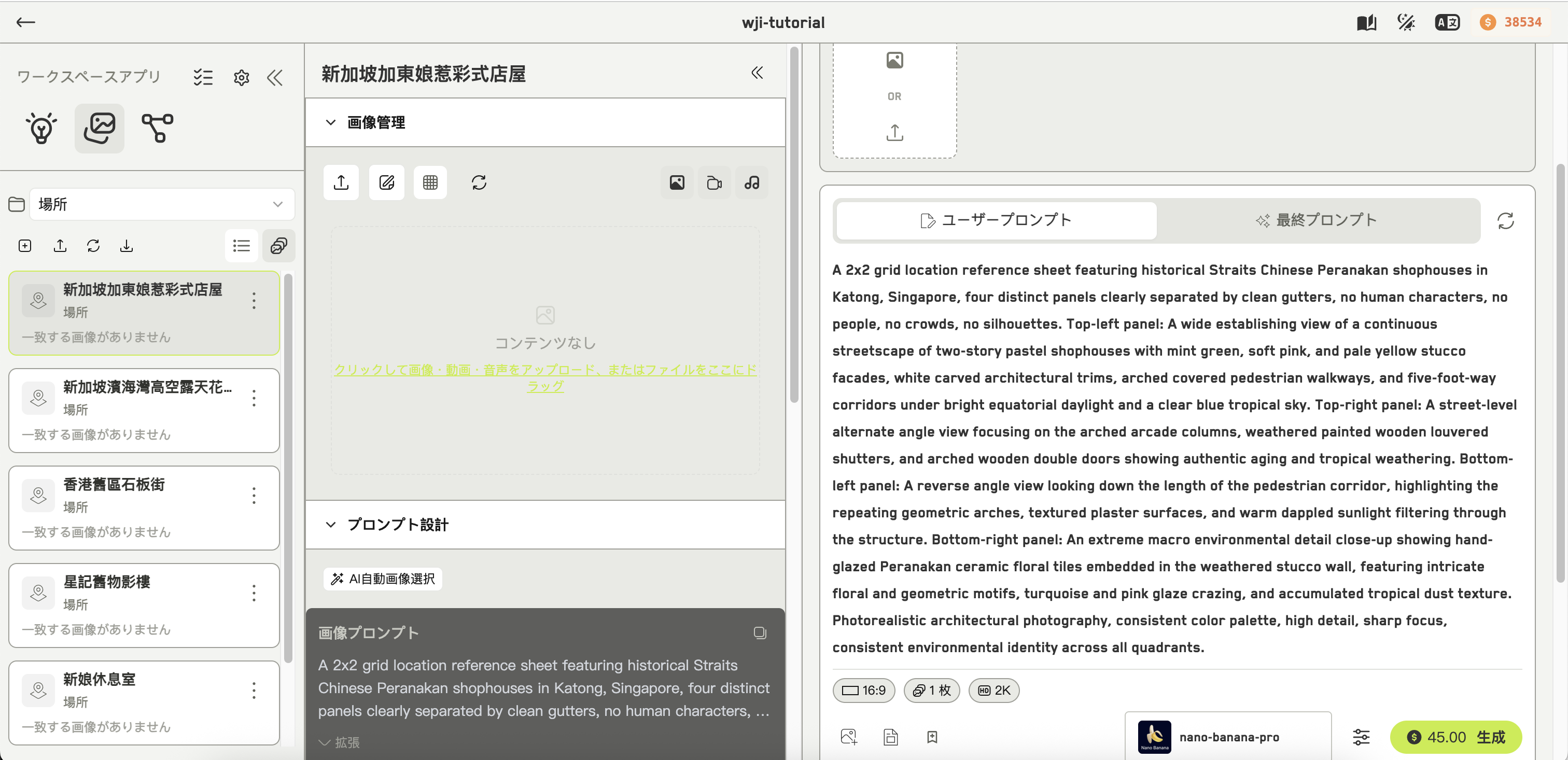Image resolution: width=1568 pixels, height=760 pixels.
Task: Click the magic wand sparkle icon in header
Action: click(1406, 22)
